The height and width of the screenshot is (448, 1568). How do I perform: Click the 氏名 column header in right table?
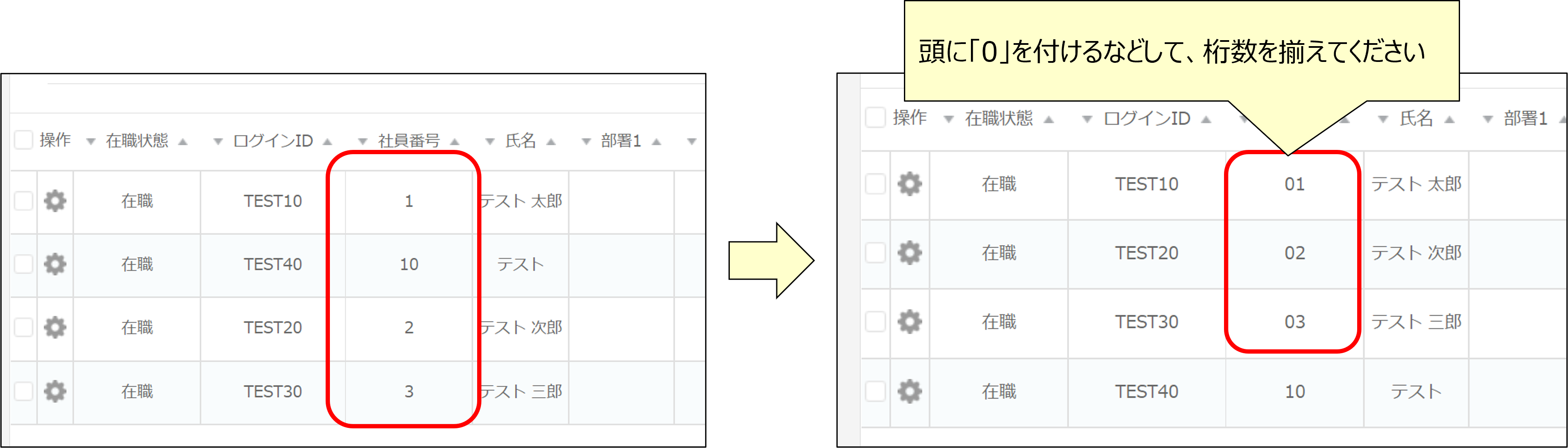click(1416, 118)
